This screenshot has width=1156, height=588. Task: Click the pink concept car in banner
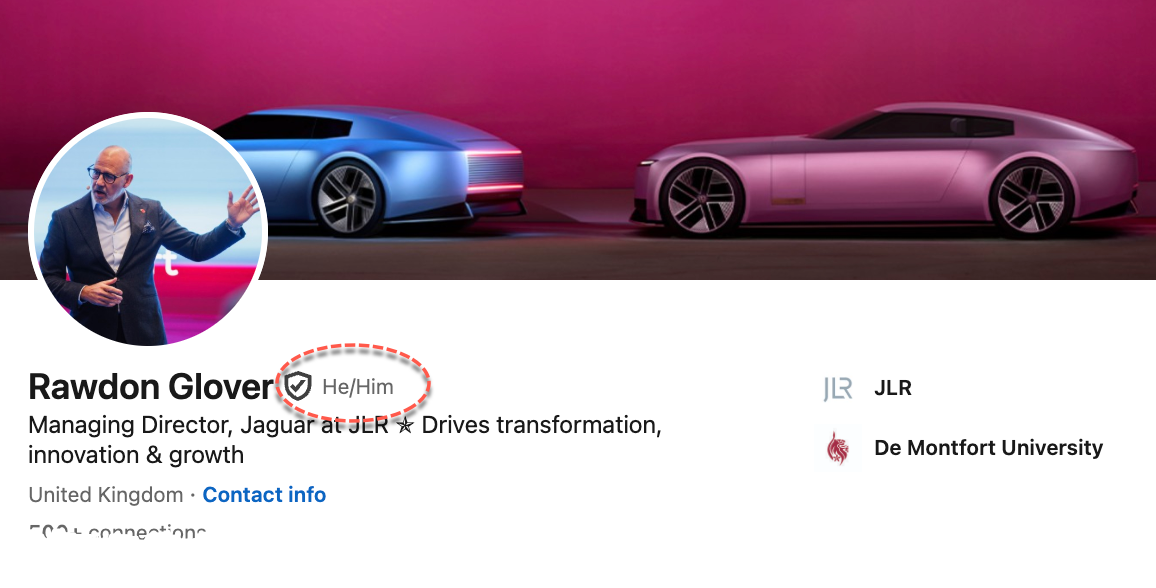[x=885, y=171]
